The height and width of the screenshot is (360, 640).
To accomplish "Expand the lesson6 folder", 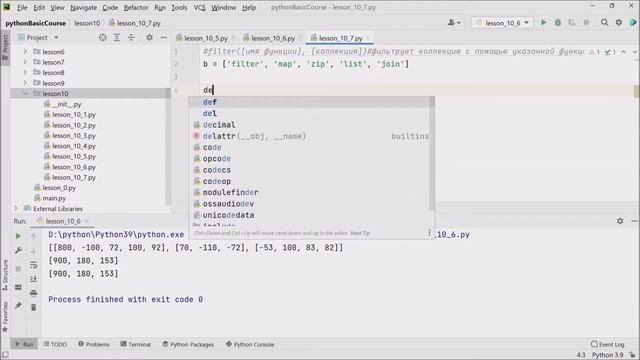I will pos(25,51).
